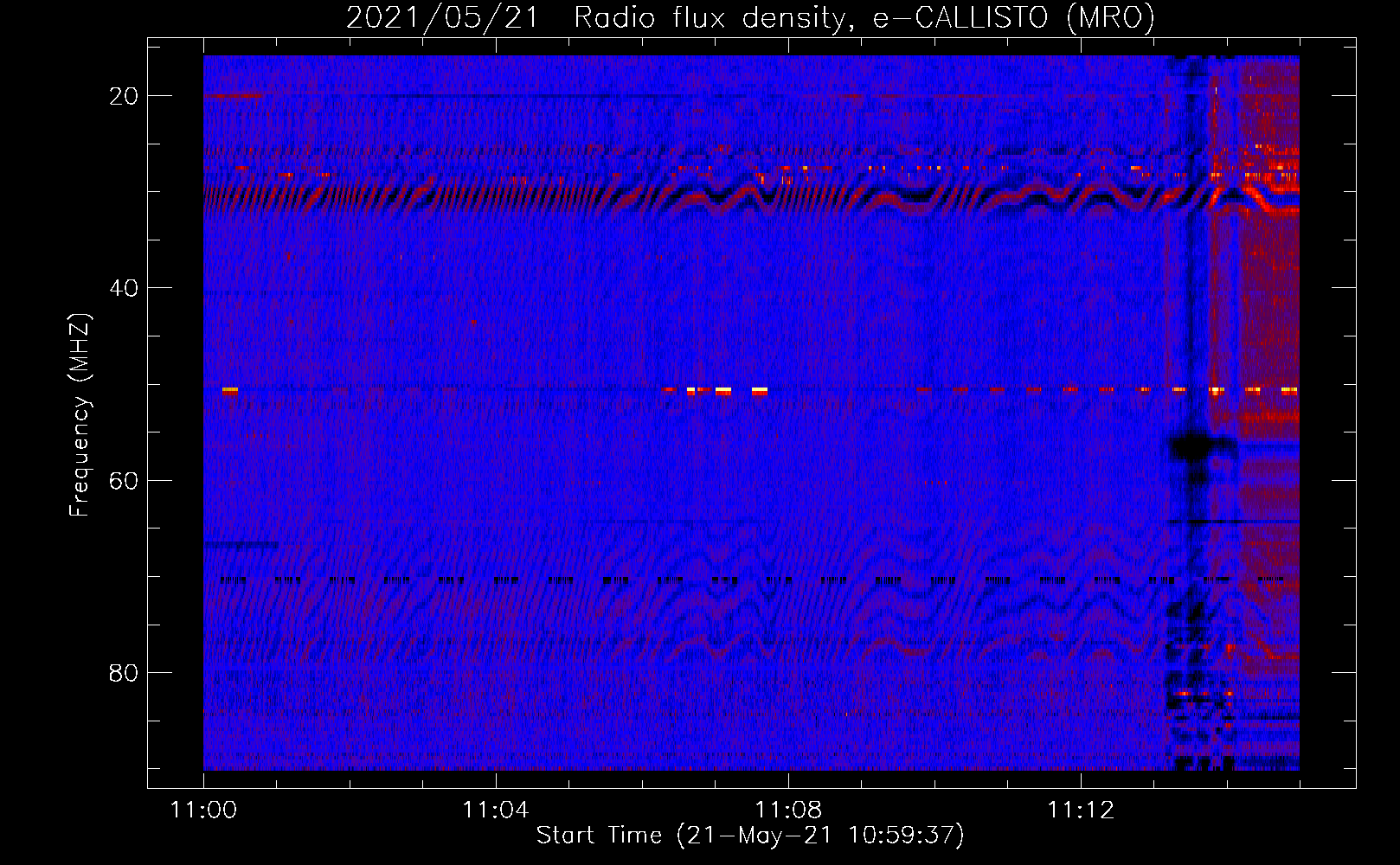Click the 'Start Time (21-May-21 10:59:37)' axis label
Viewport: 1400px width, 865px height.
point(750,836)
